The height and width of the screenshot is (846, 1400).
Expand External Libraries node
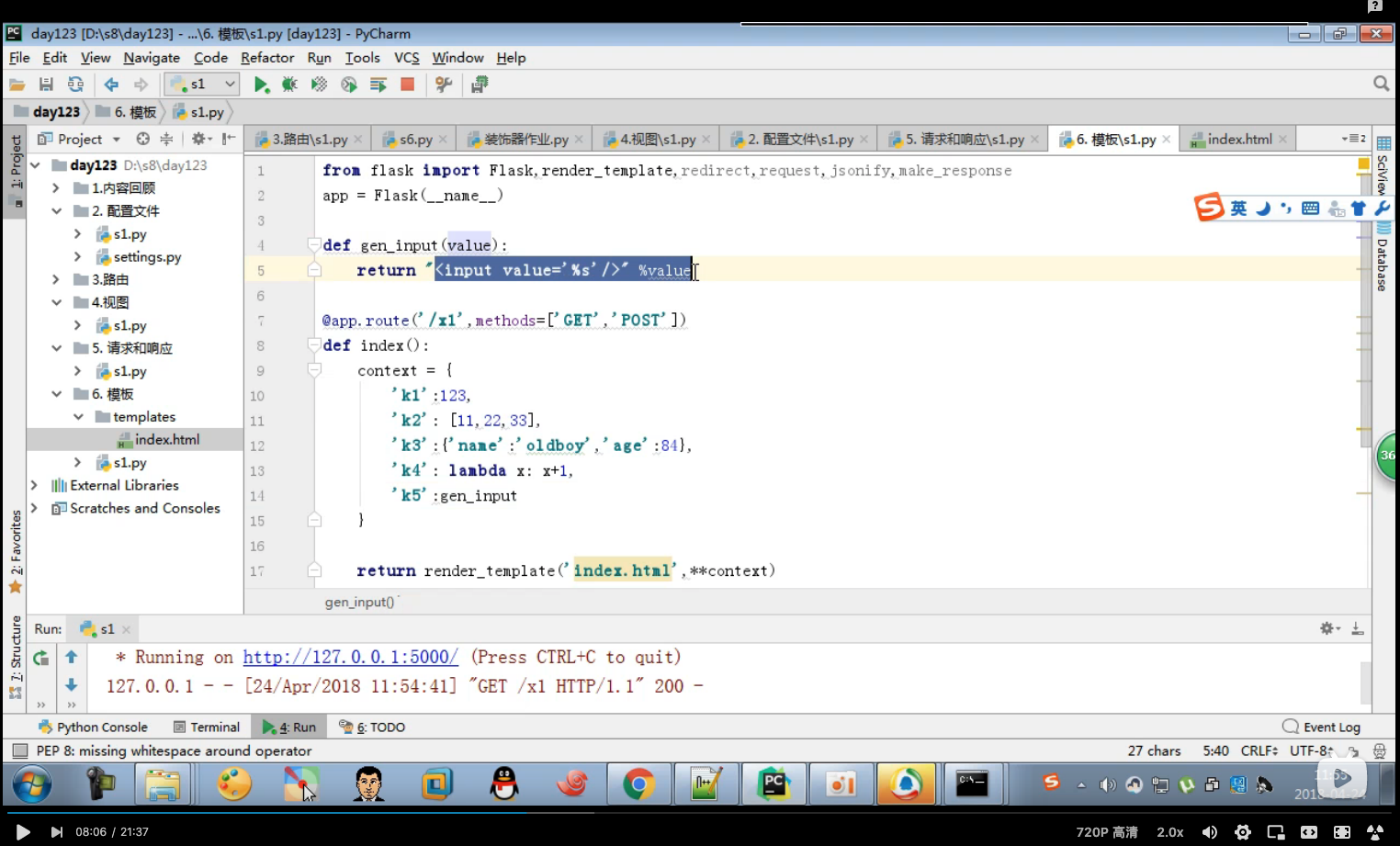coord(35,485)
